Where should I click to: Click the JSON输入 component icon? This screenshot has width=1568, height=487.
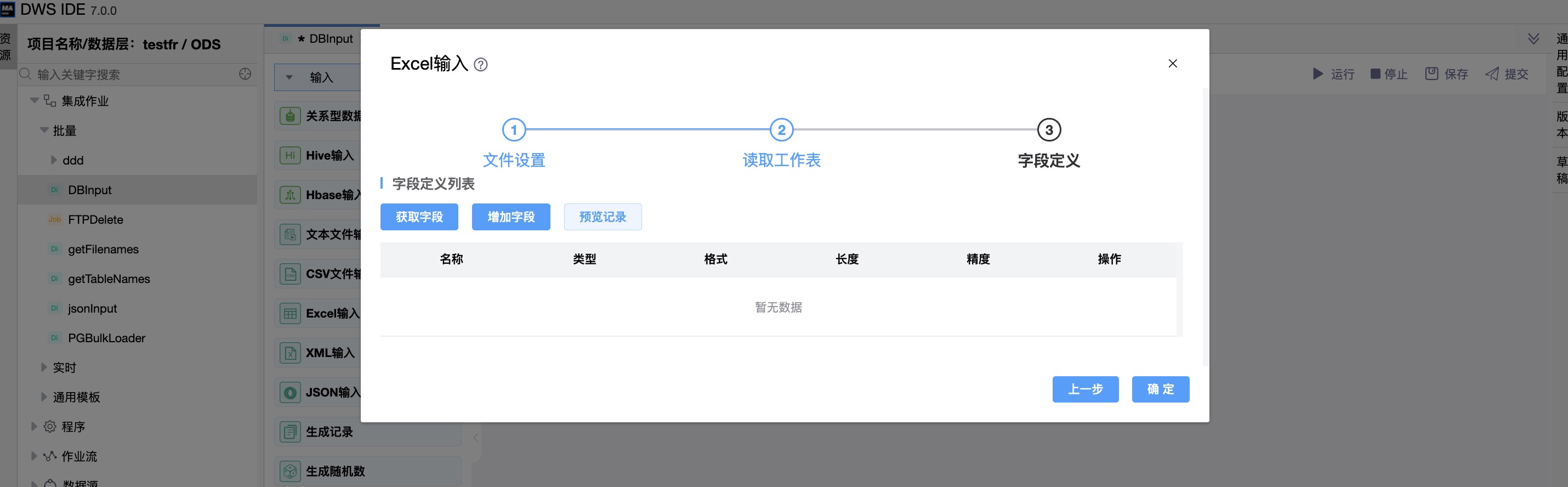coord(289,393)
